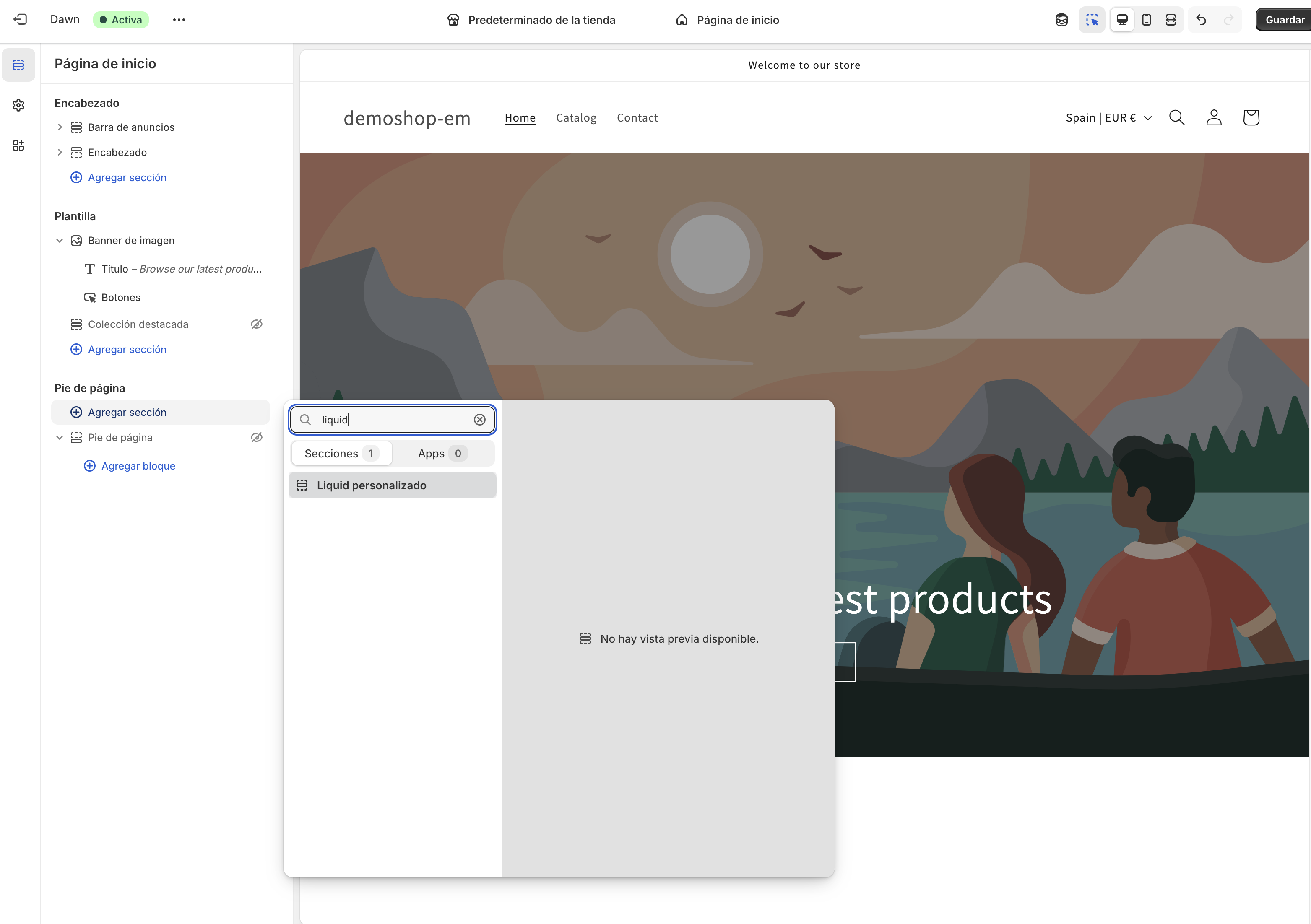Expand the Barra de anuncios section
Viewport: 1311px width, 924px height.
[x=60, y=127]
